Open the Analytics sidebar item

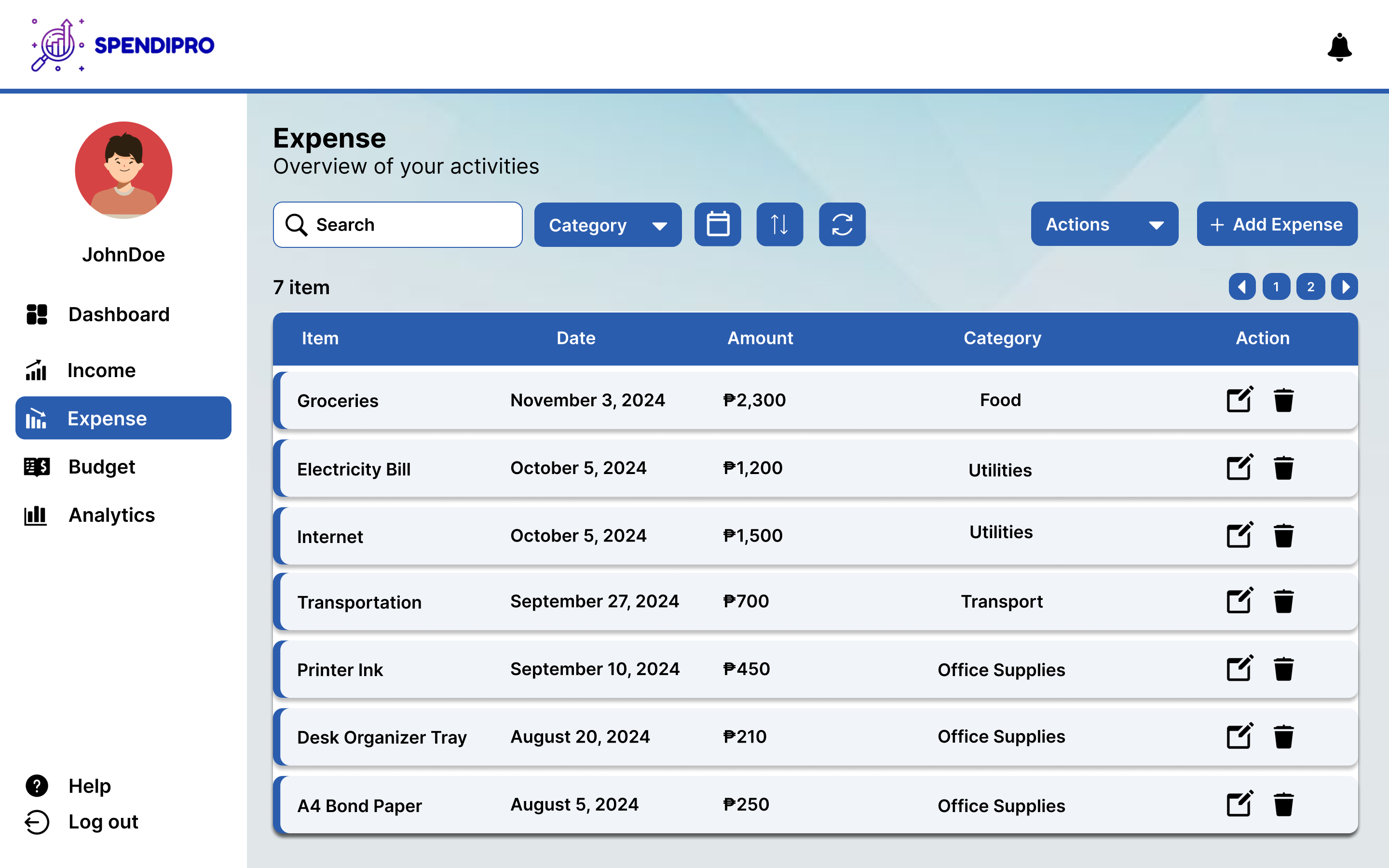tap(111, 515)
